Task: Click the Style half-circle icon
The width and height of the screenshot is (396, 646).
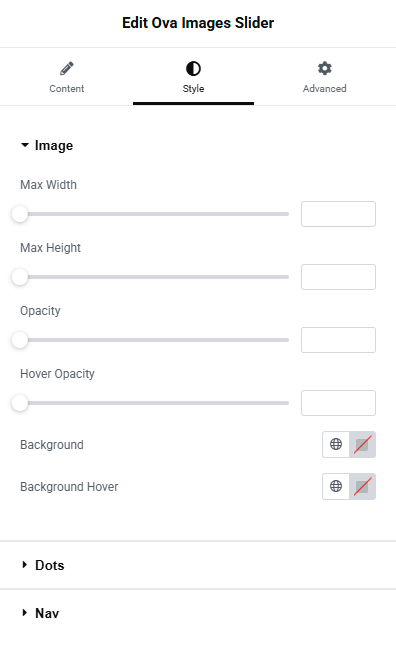Action: point(193,68)
